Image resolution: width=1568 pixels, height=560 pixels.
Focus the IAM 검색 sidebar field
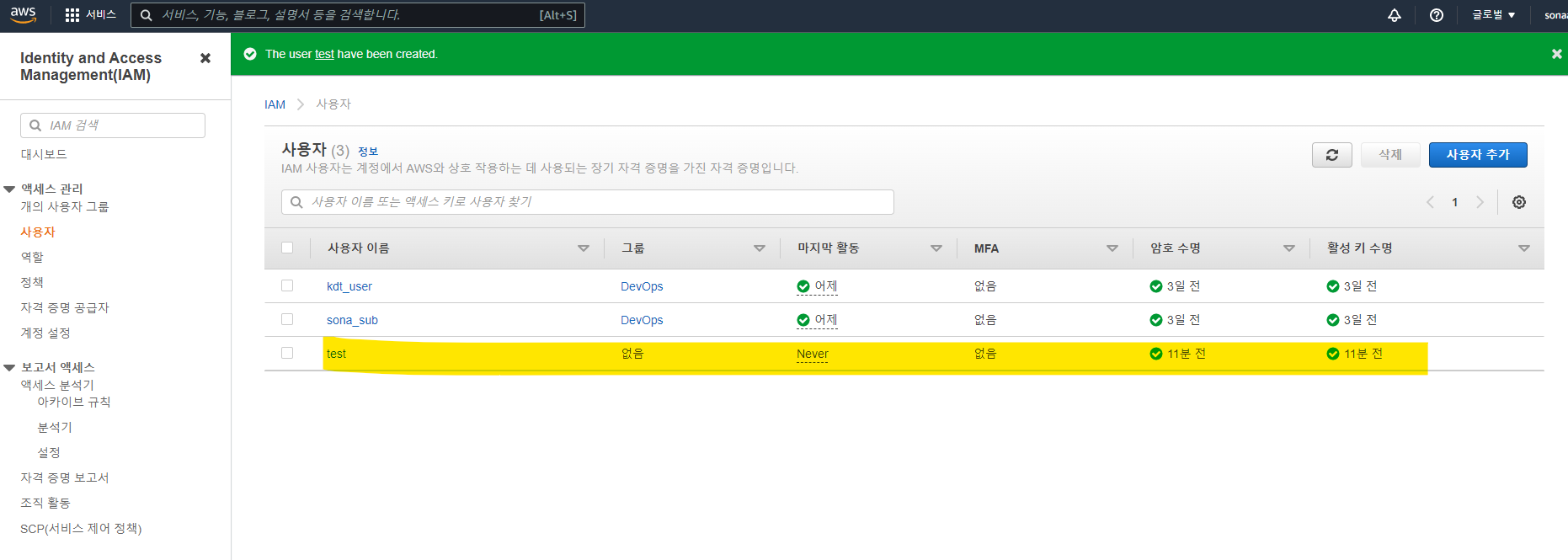[x=113, y=125]
